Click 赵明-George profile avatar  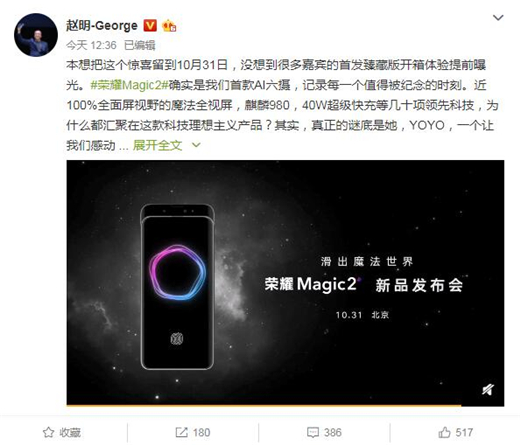[x=36, y=35]
